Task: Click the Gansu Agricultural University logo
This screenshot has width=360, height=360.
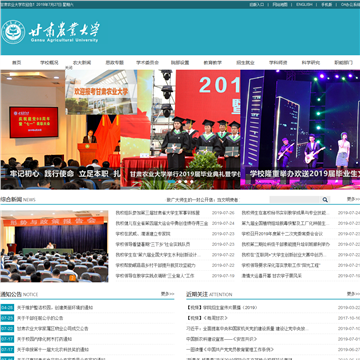Action: pos(50,32)
